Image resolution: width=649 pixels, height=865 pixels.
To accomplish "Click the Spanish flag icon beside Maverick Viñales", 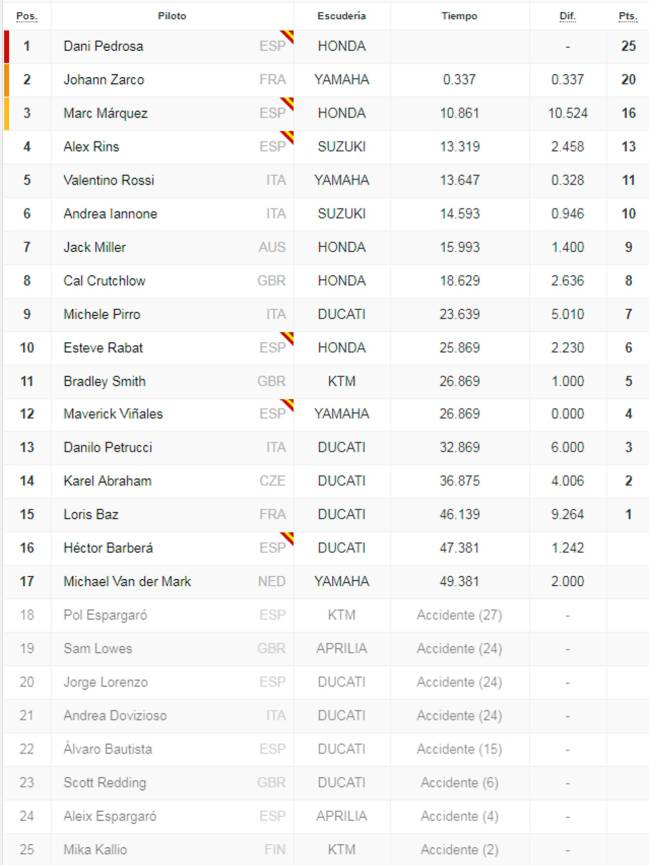I will point(288,405).
